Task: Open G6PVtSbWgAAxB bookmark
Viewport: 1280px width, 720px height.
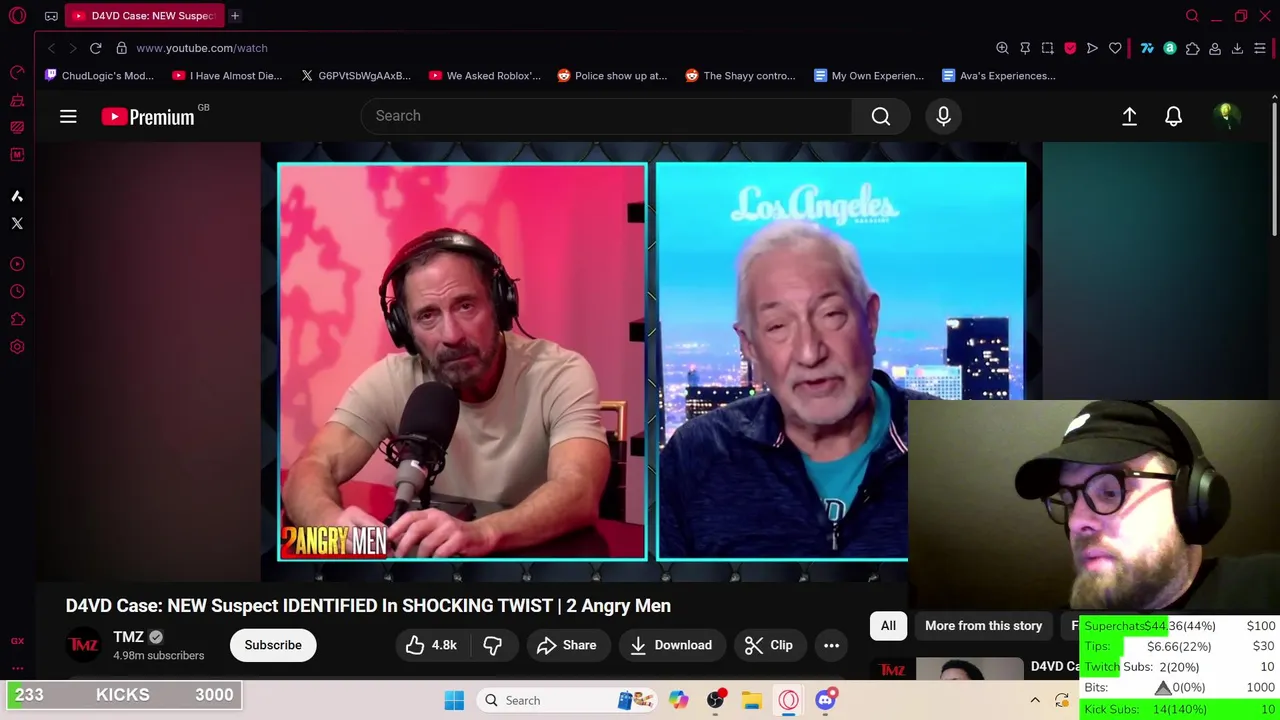Action: 356,76
